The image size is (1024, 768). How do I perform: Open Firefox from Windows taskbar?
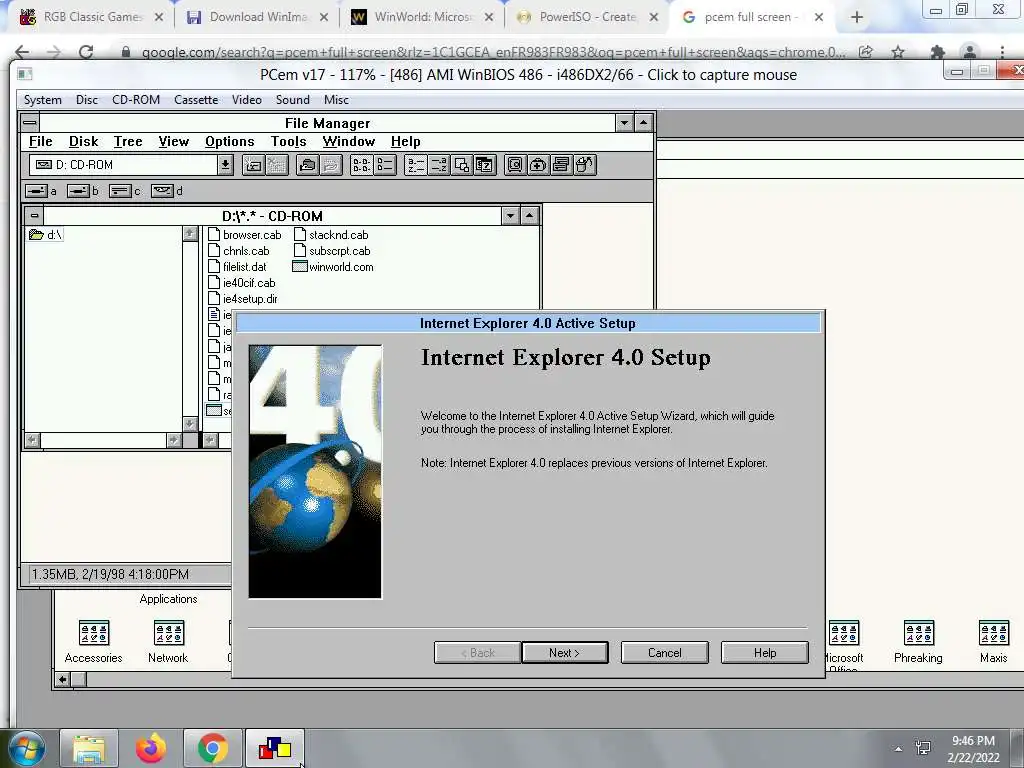coord(151,748)
